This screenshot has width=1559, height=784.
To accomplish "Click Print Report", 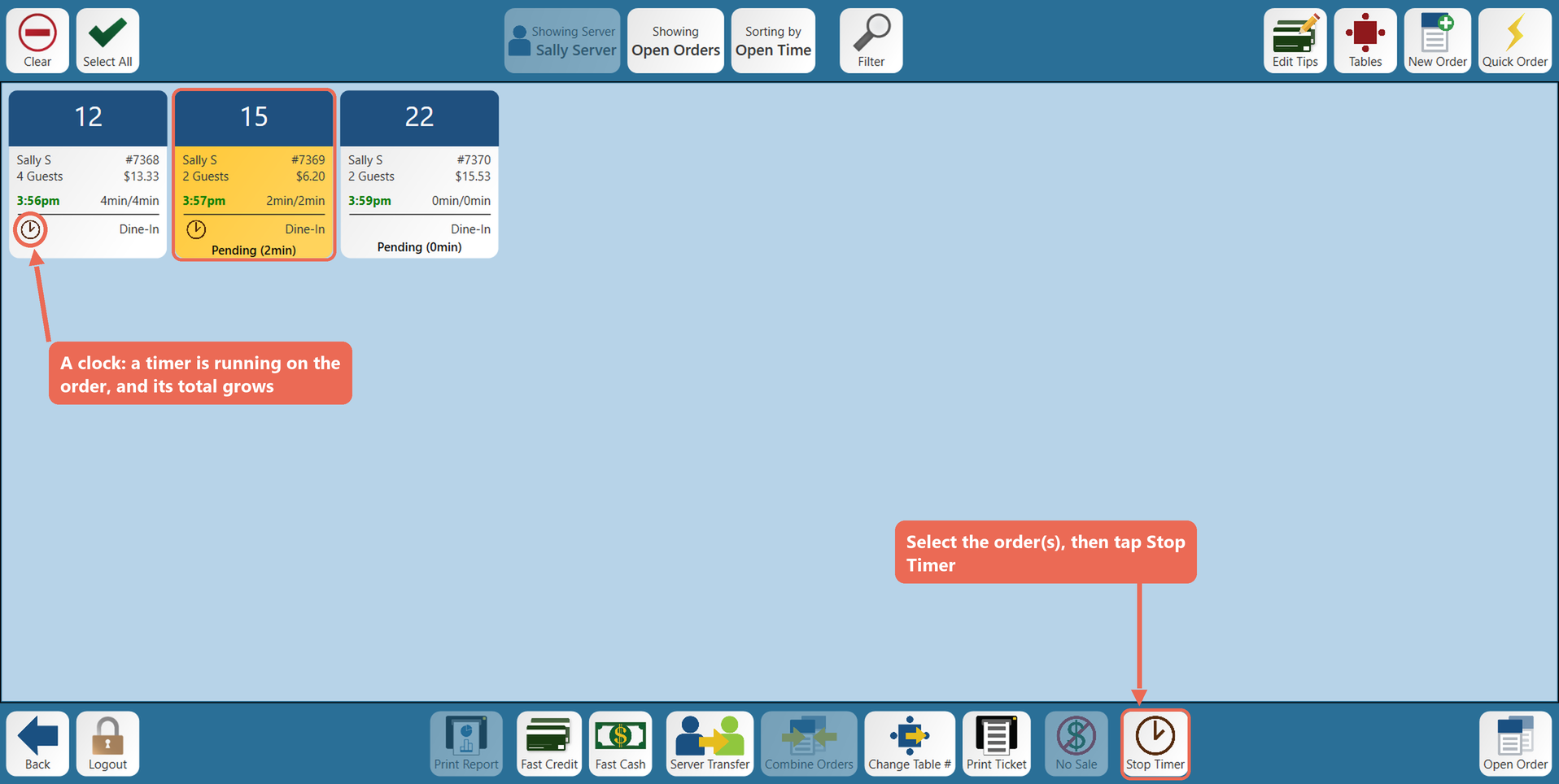I will 466,743.
